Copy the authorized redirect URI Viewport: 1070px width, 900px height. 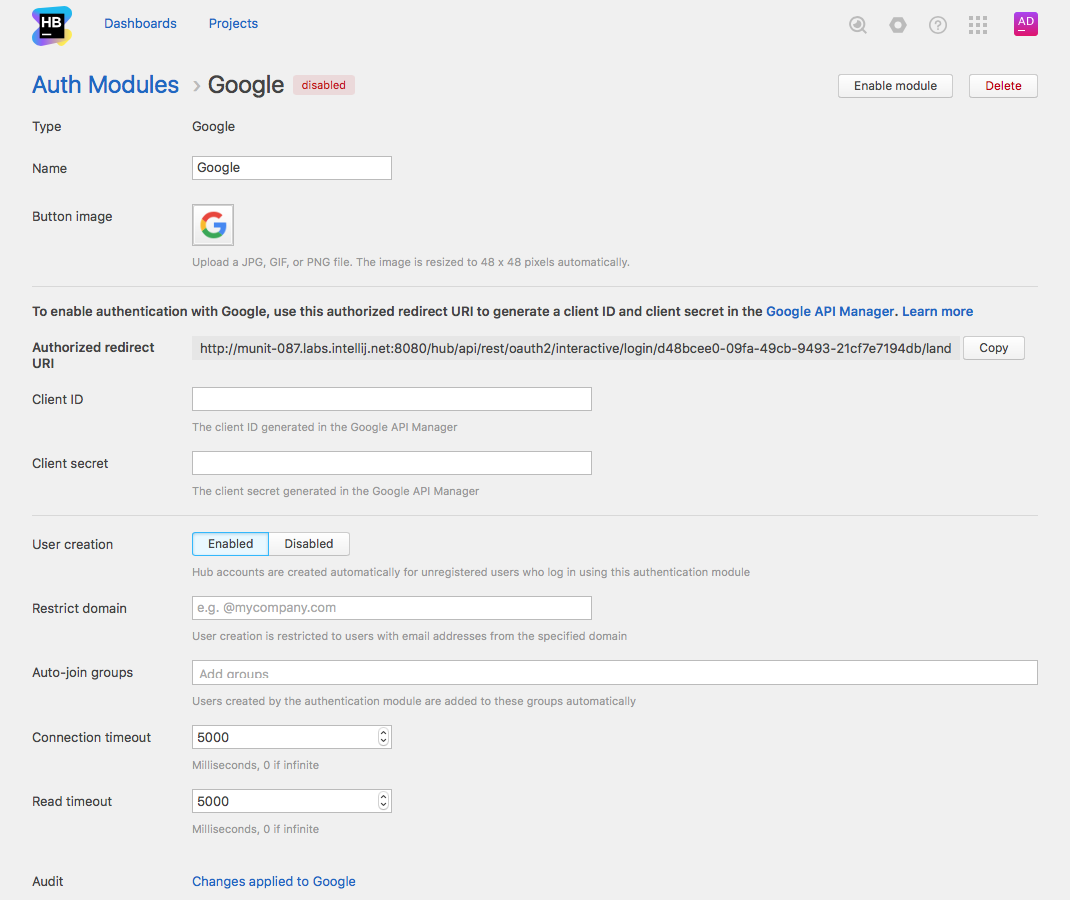993,348
